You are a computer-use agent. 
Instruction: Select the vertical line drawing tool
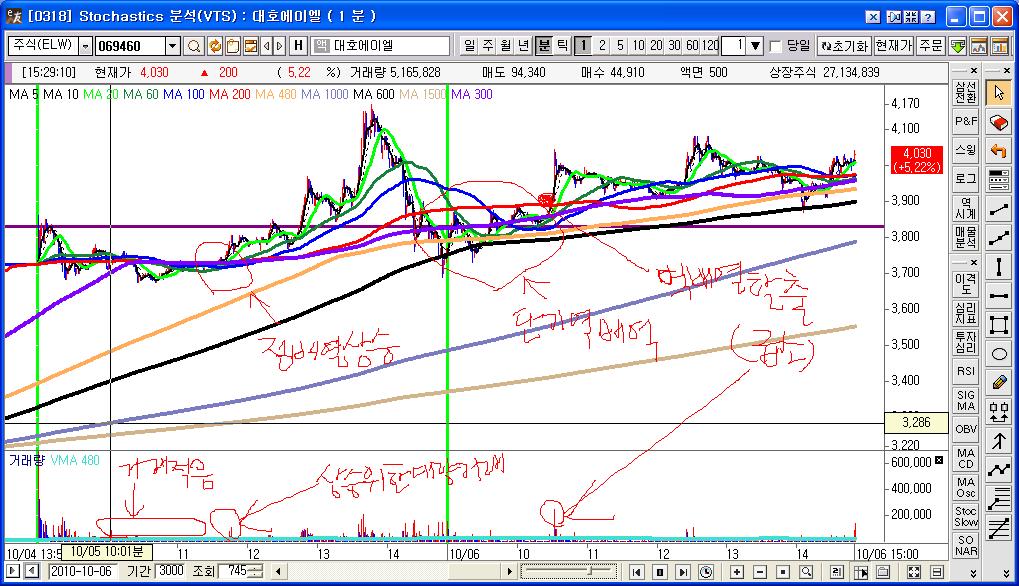(x=998, y=266)
